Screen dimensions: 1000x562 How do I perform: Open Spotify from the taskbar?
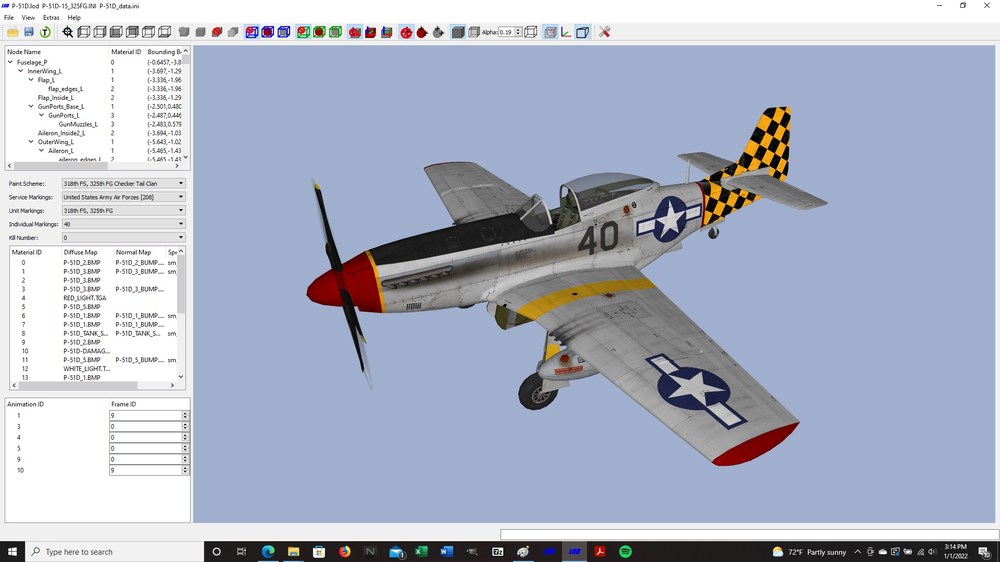pyautogui.click(x=626, y=552)
